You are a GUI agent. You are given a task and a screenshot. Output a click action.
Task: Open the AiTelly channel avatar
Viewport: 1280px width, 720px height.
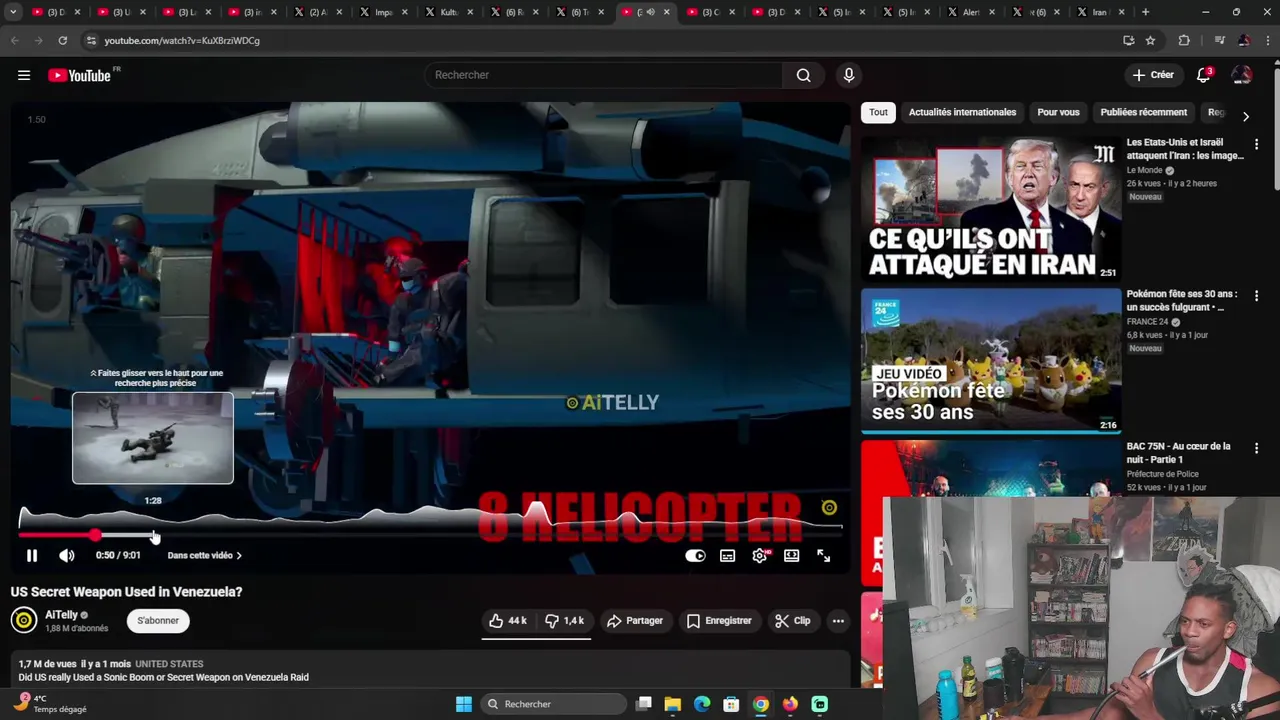coord(24,621)
